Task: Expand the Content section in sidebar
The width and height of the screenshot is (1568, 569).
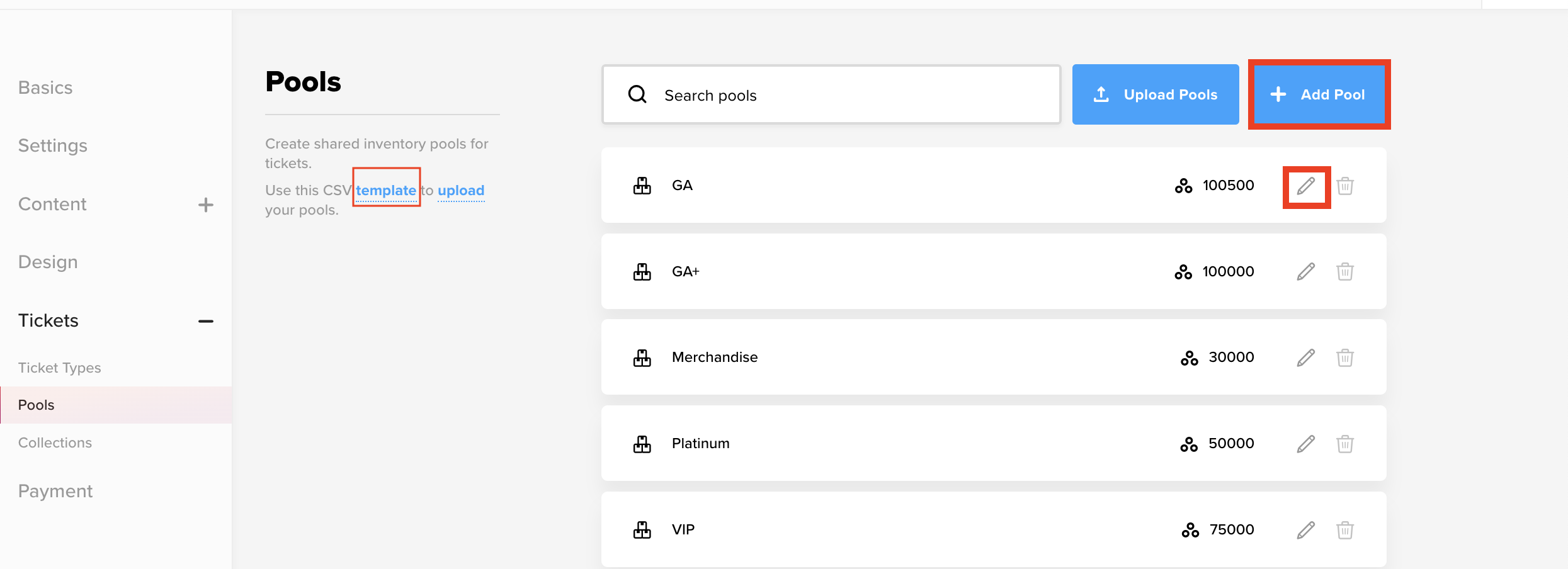Action: (205, 205)
